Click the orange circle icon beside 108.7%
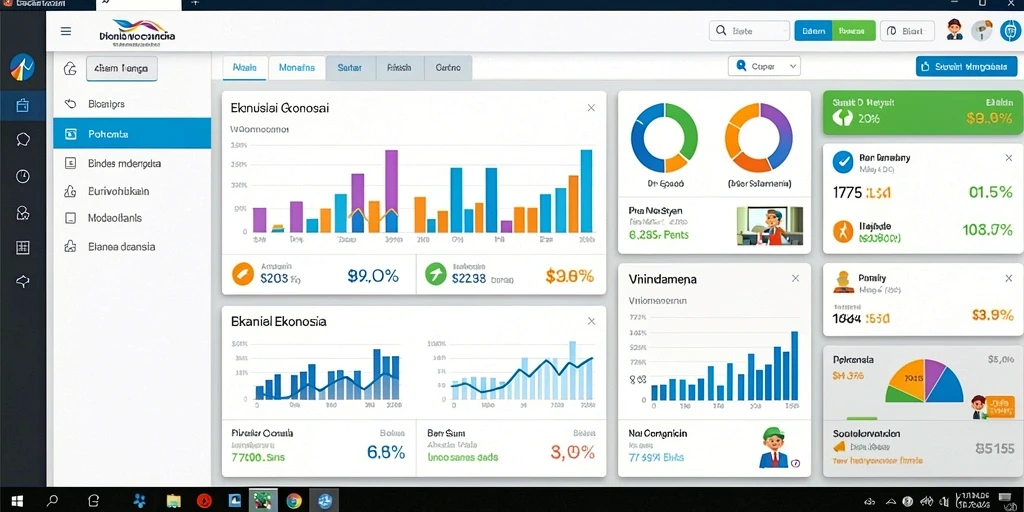Screen dimensions: 1024x512 (x=843, y=231)
